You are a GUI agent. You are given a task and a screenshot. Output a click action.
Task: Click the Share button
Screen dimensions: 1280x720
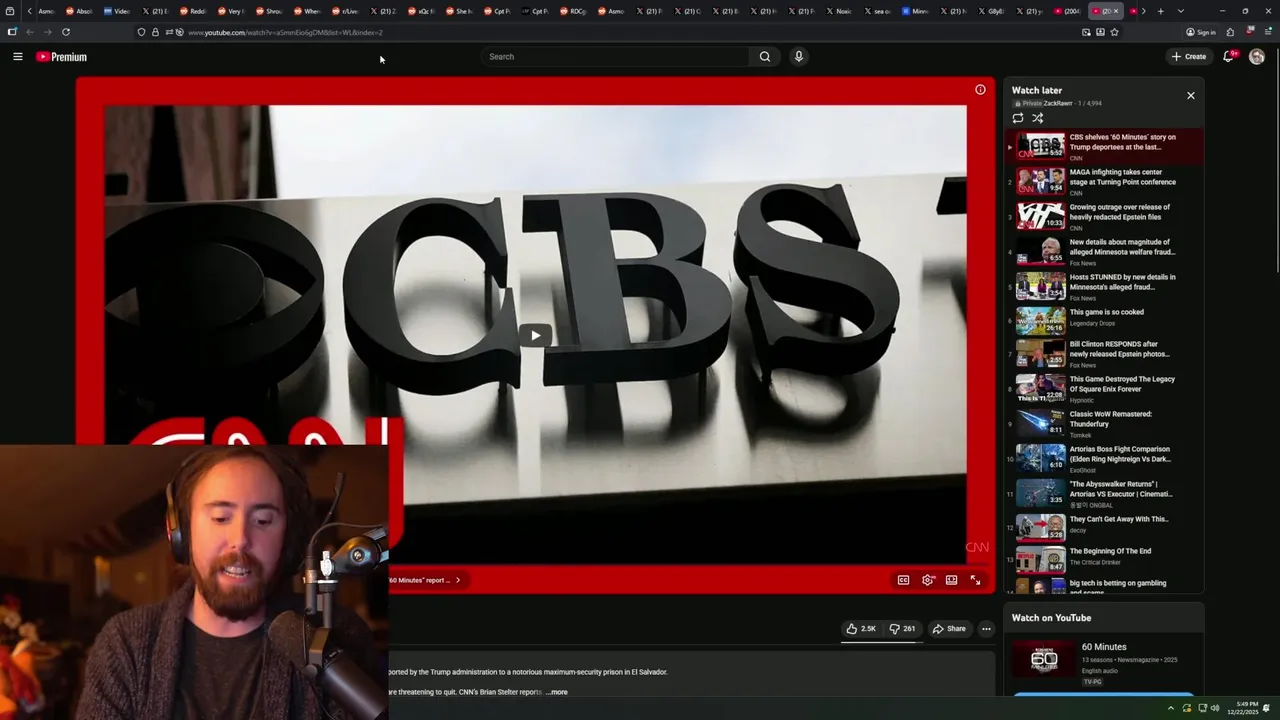pos(949,629)
